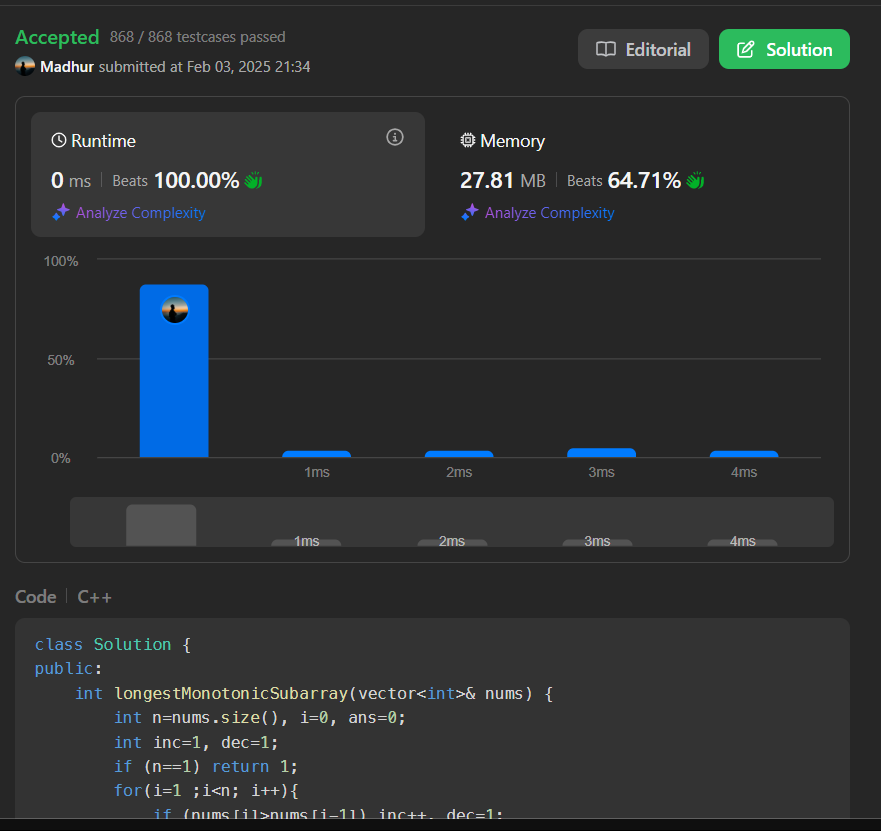Viewport: 881px width, 831px height.
Task: Click the Runtime clock icon
Action: click(59, 140)
